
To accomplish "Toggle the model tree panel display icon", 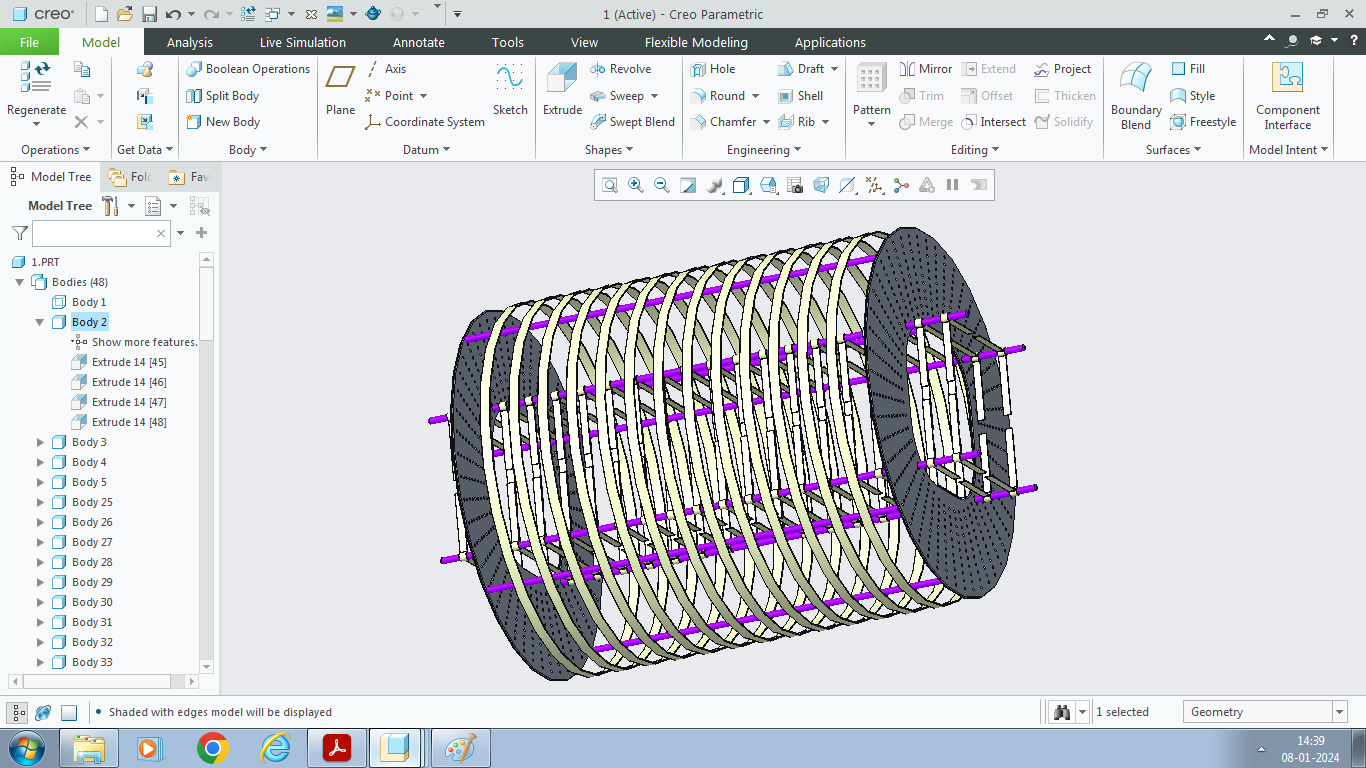I will [18, 712].
